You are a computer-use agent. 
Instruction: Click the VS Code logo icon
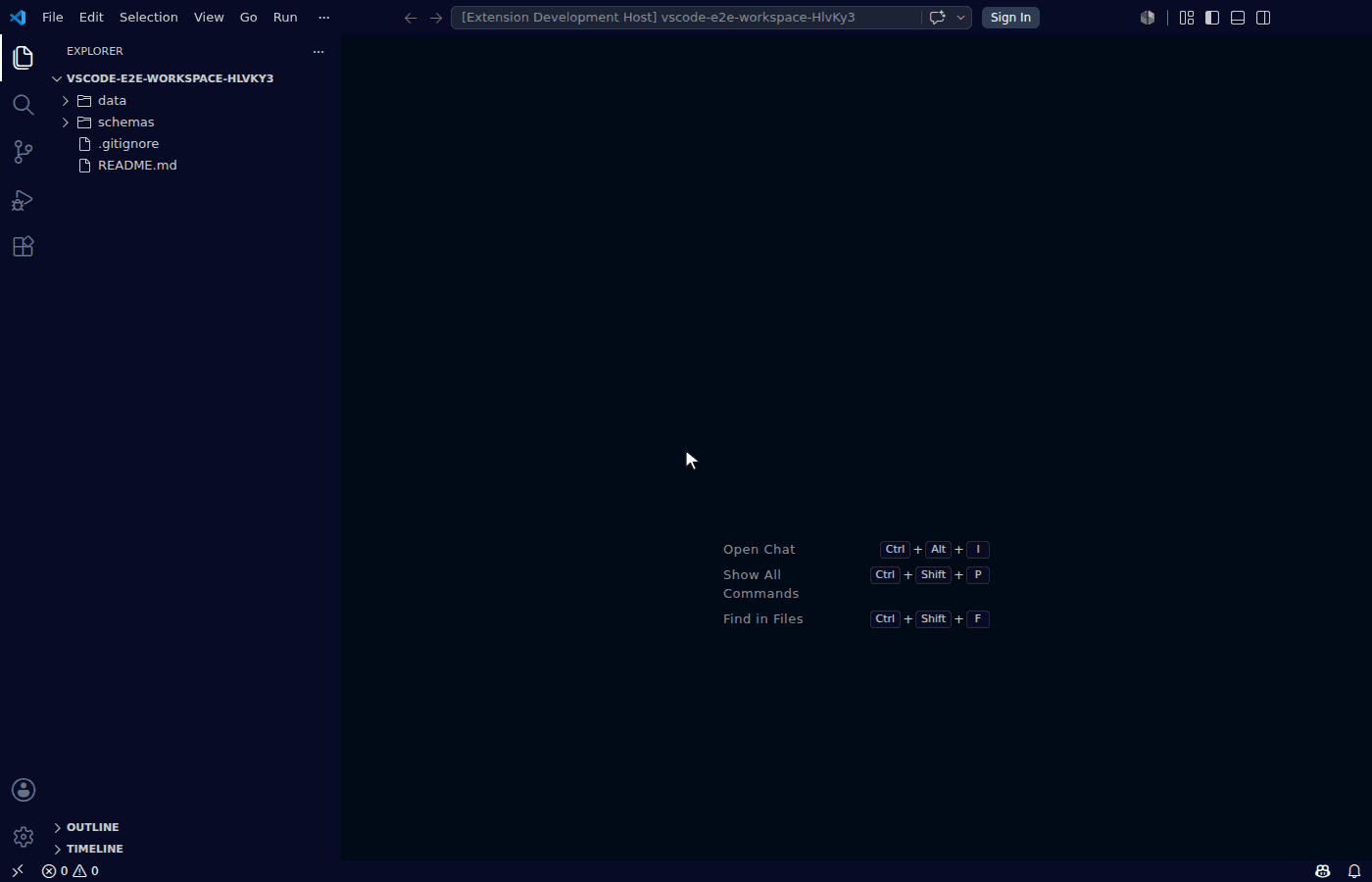pos(18,18)
